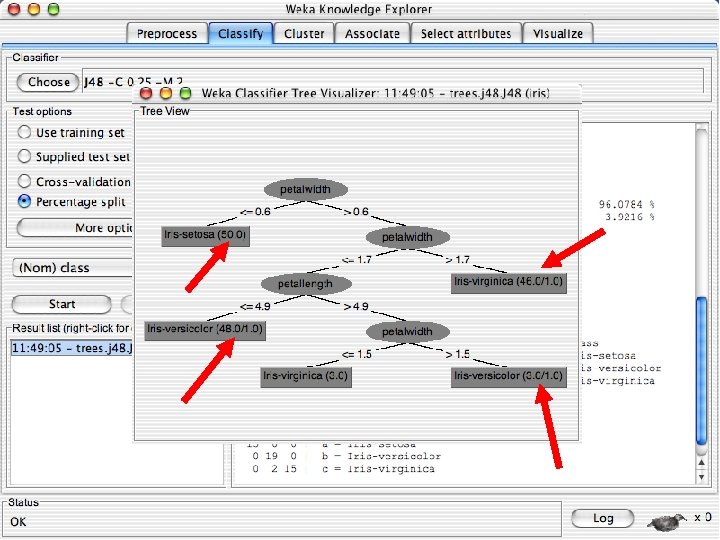Click the > 1.7 branch label
720x540 pixels.
pos(458,260)
